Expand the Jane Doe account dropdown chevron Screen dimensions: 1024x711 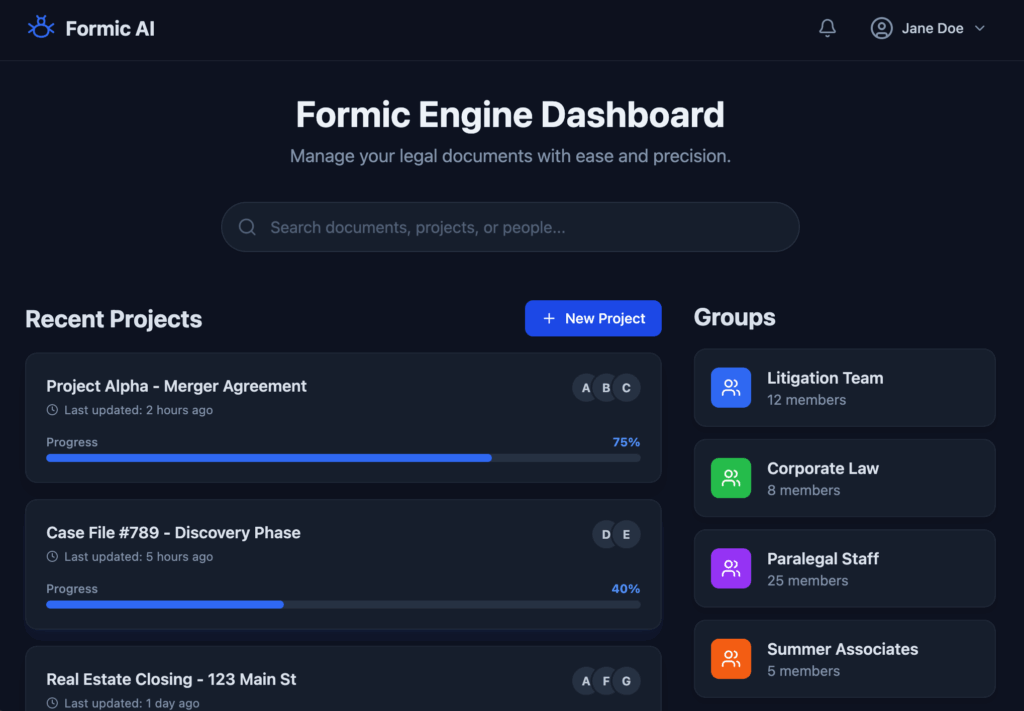point(980,28)
